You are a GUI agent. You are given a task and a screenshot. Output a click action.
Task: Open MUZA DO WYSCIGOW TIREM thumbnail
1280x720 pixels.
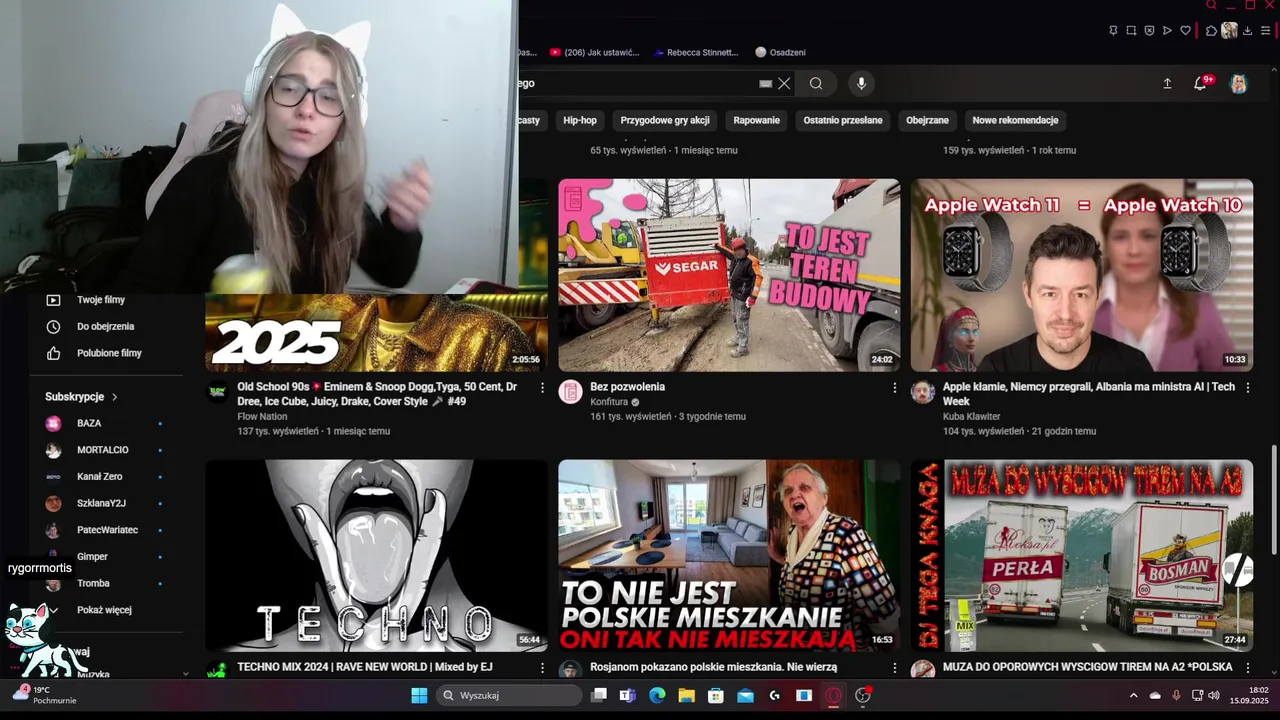click(1082, 556)
